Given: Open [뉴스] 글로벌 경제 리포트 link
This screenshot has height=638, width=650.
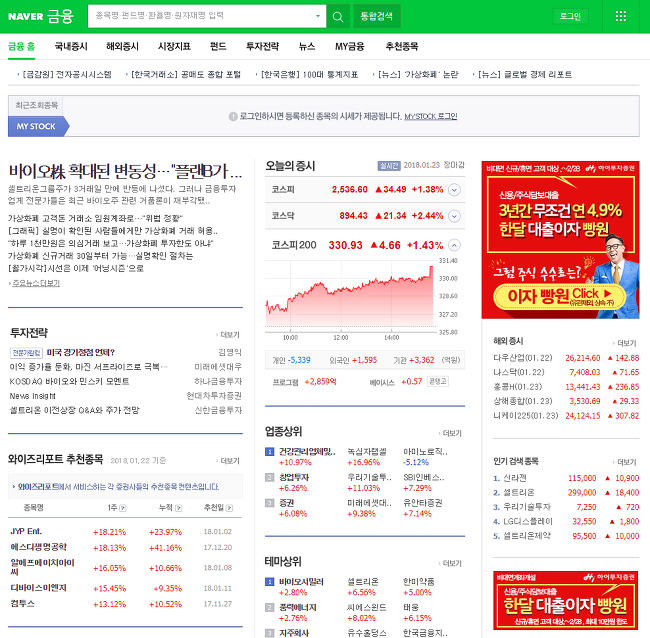Looking at the screenshot, I should pyautogui.click(x=525, y=75).
